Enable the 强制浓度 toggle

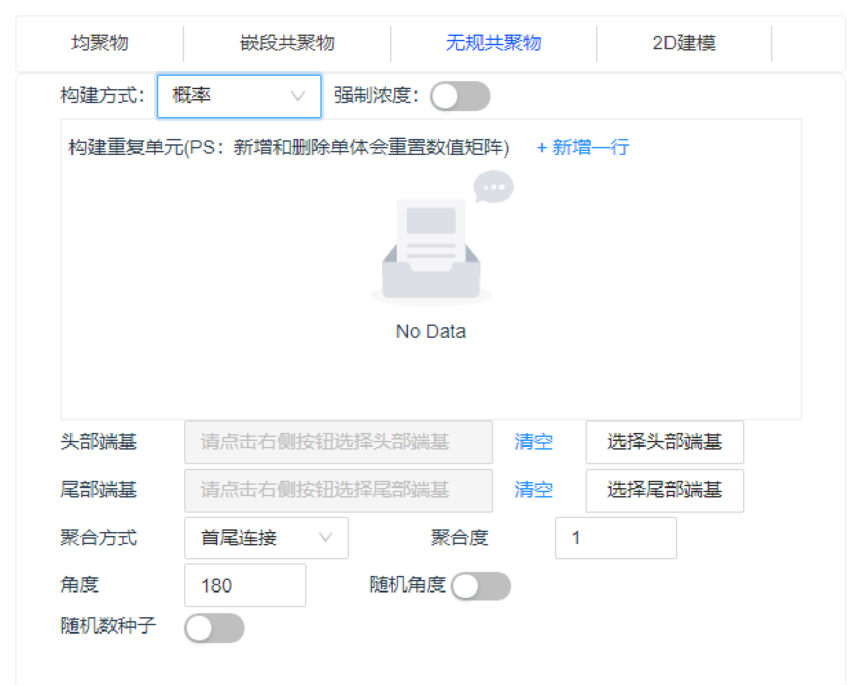[460, 96]
